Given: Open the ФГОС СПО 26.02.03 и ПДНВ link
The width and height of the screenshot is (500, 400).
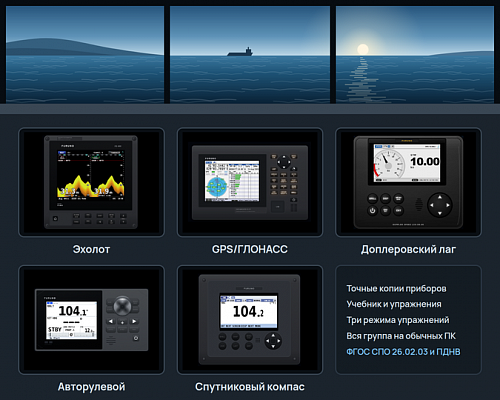Looking at the screenshot, I should [x=403, y=352].
